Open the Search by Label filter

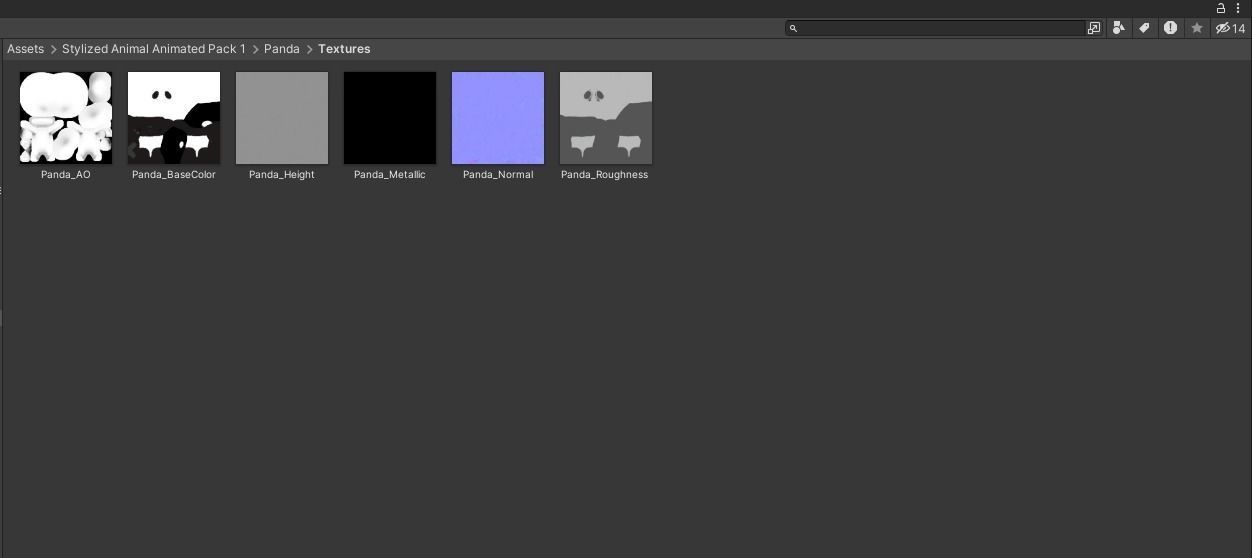(x=1145, y=28)
